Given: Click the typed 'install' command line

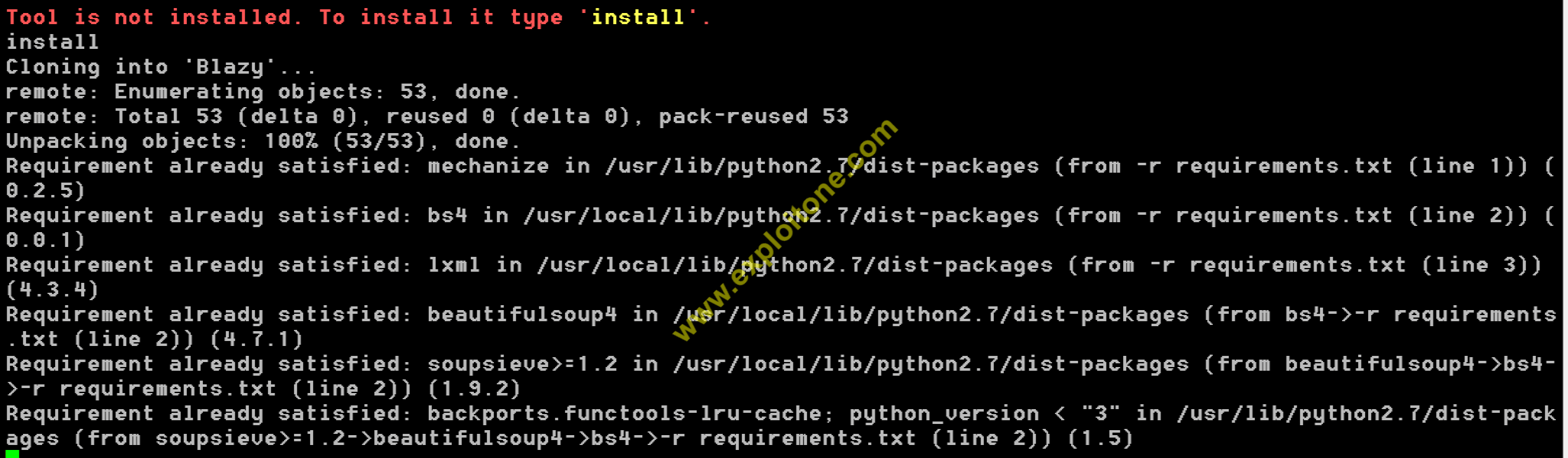Looking at the screenshot, I should click(x=53, y=42).
